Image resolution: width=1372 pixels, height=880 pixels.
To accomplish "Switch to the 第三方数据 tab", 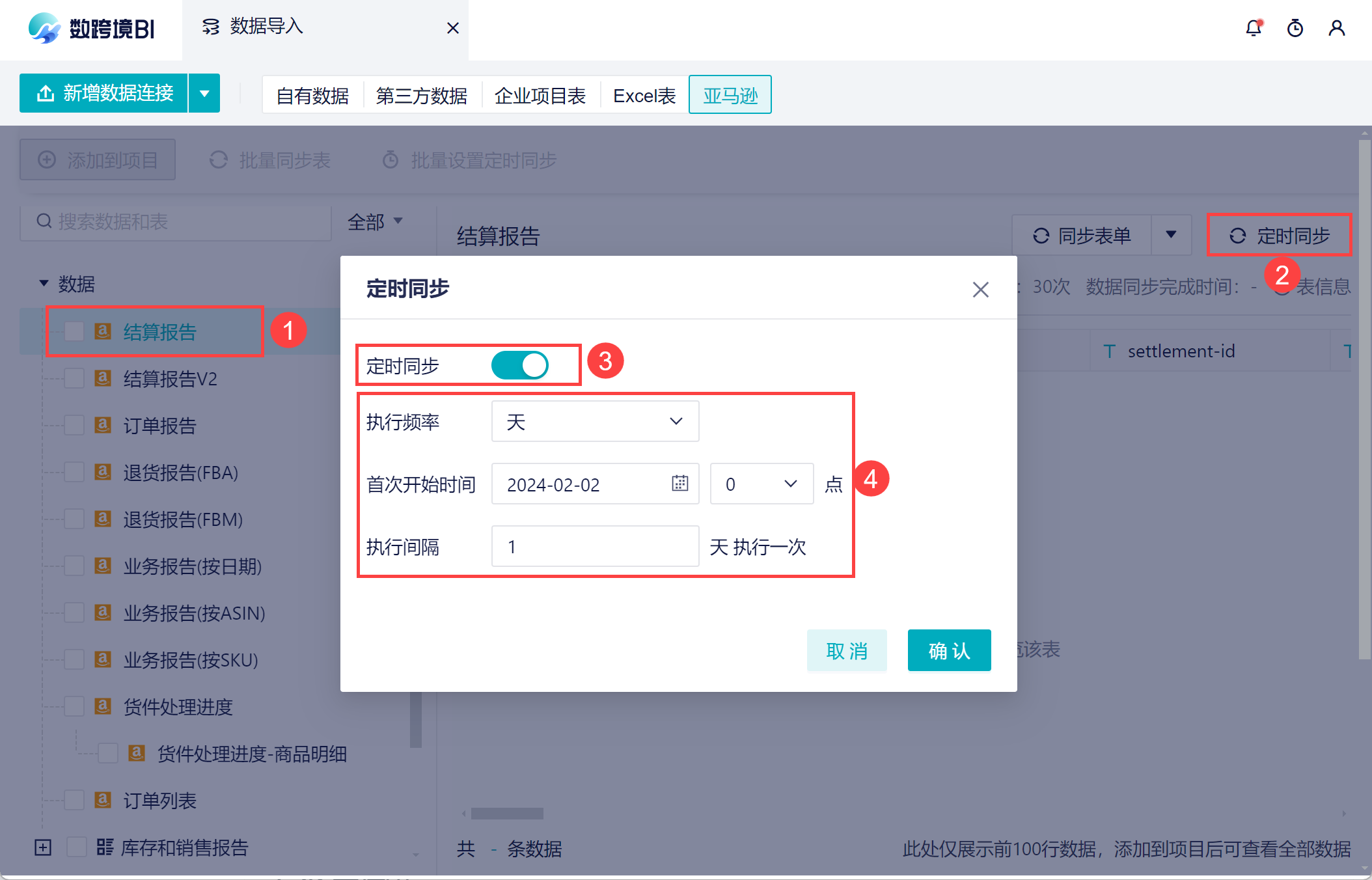I will [422, 96].
